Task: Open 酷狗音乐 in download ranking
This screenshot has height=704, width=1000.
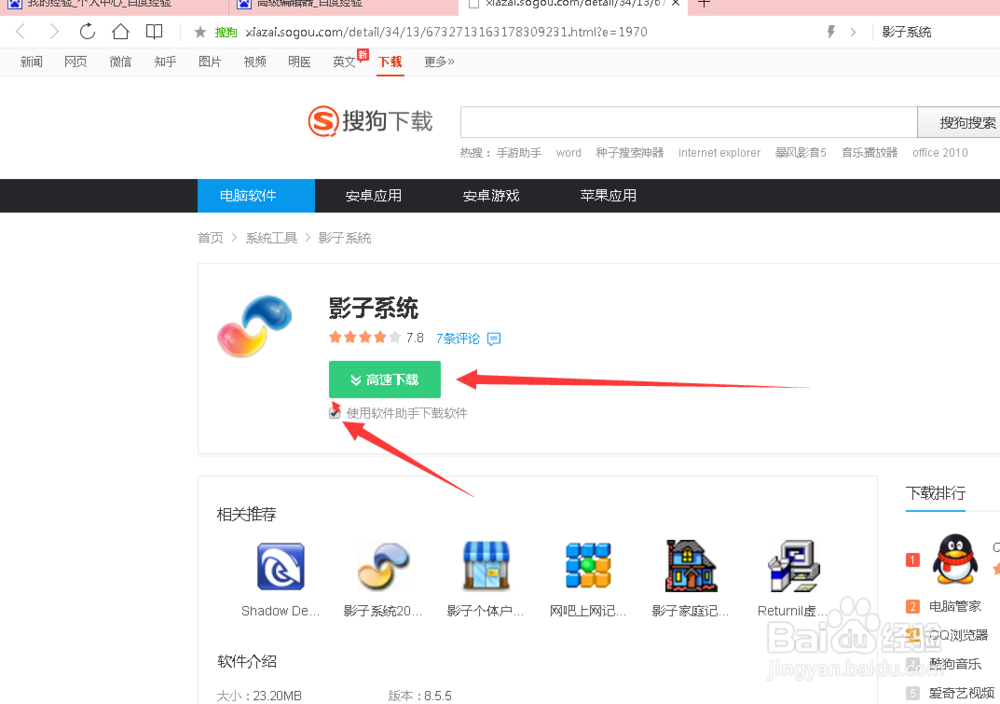Action: click(x=955, y=664)
